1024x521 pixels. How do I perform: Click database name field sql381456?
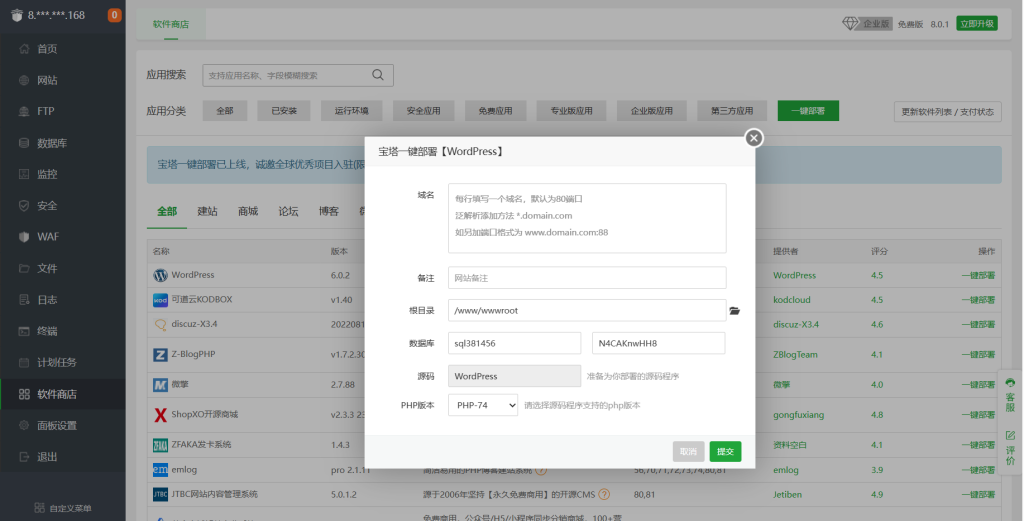click(x=515, y=343)
